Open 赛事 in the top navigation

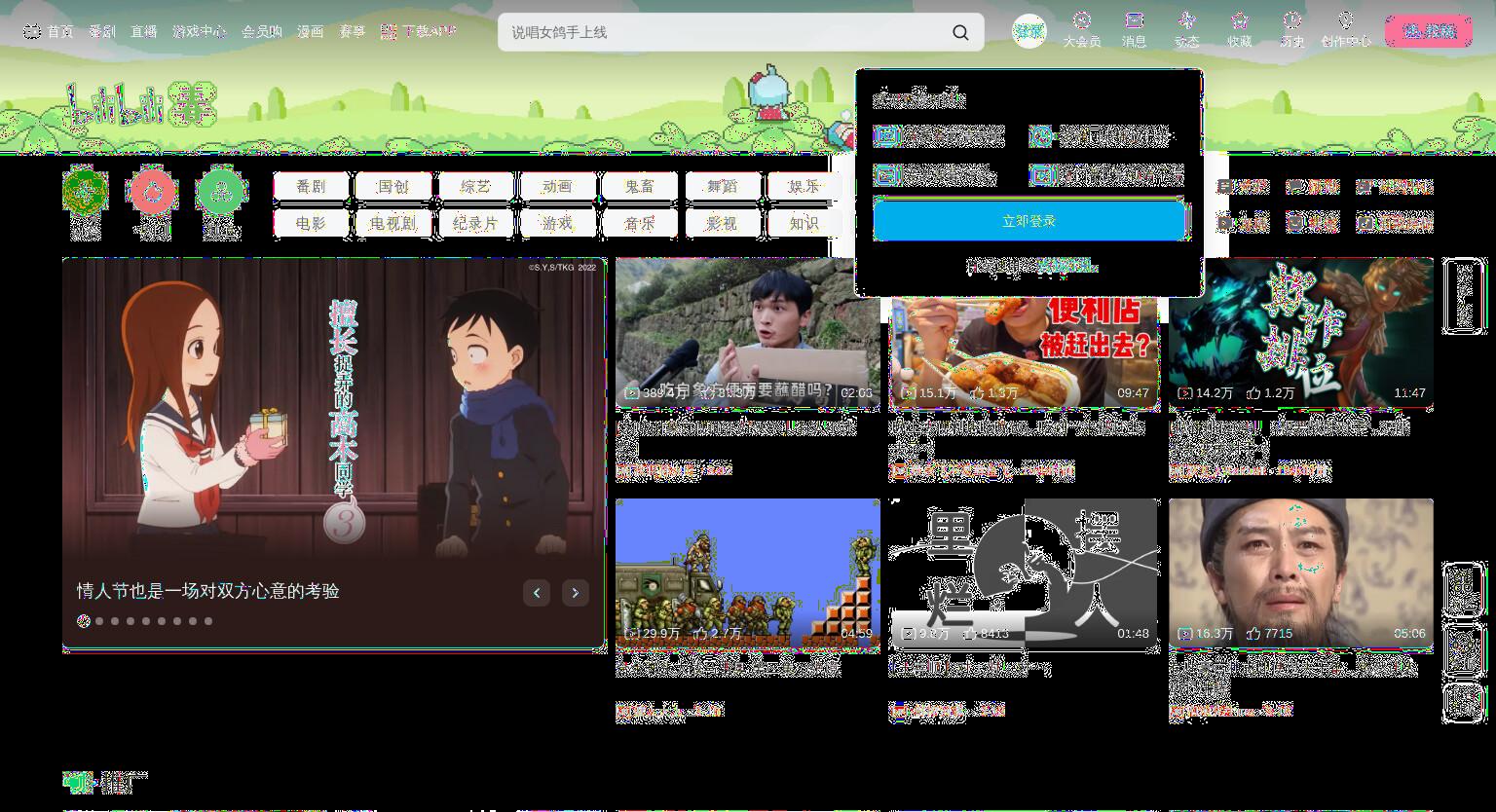(352, 31)
